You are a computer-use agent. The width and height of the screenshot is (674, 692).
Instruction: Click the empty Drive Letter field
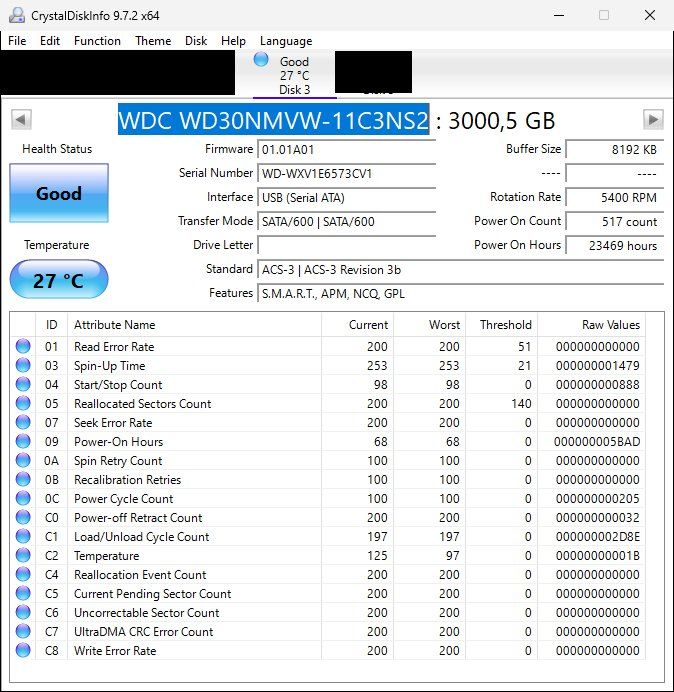346,245
